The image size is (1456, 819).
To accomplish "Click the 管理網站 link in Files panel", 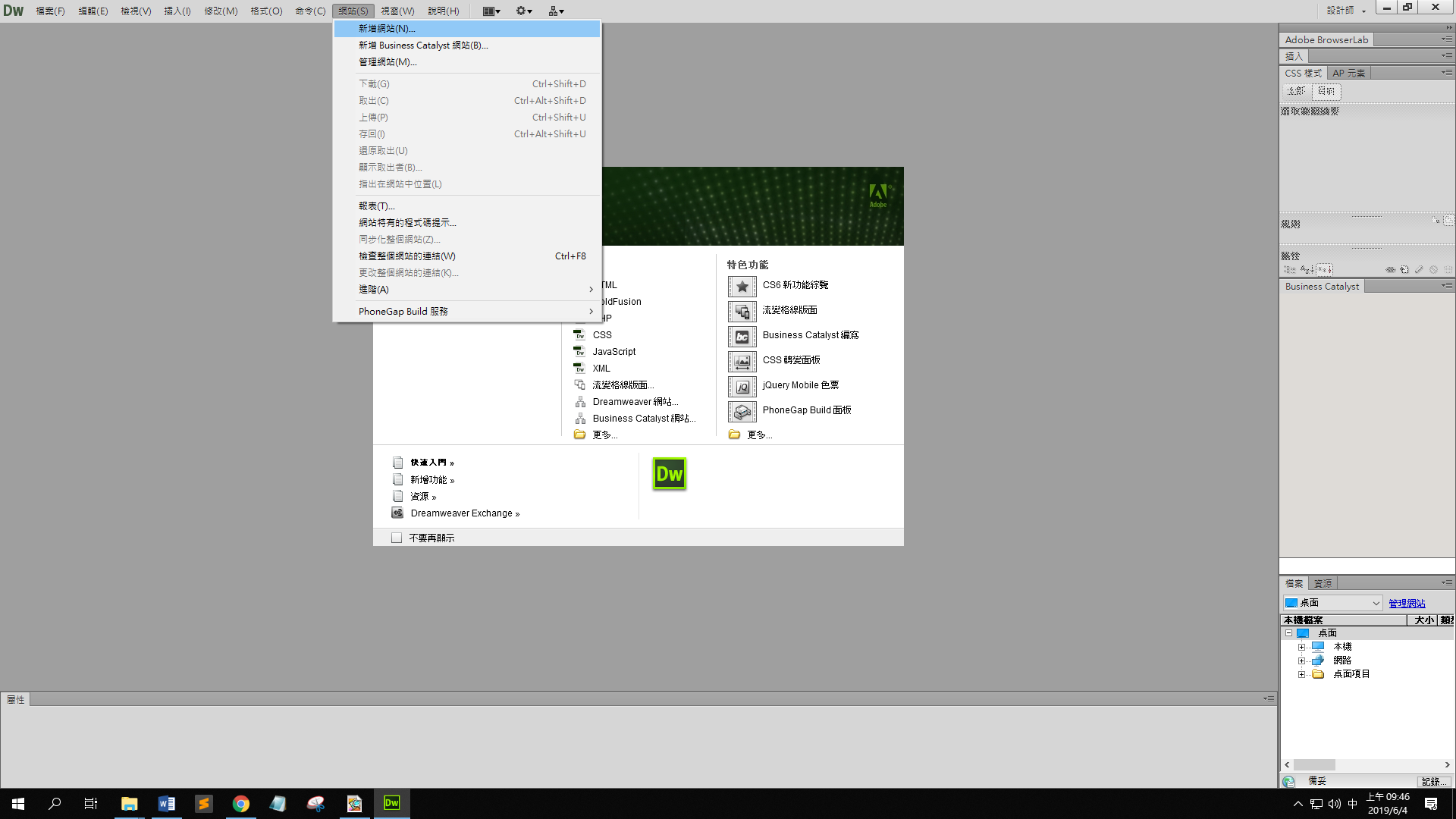I will tap(1407, 604).
